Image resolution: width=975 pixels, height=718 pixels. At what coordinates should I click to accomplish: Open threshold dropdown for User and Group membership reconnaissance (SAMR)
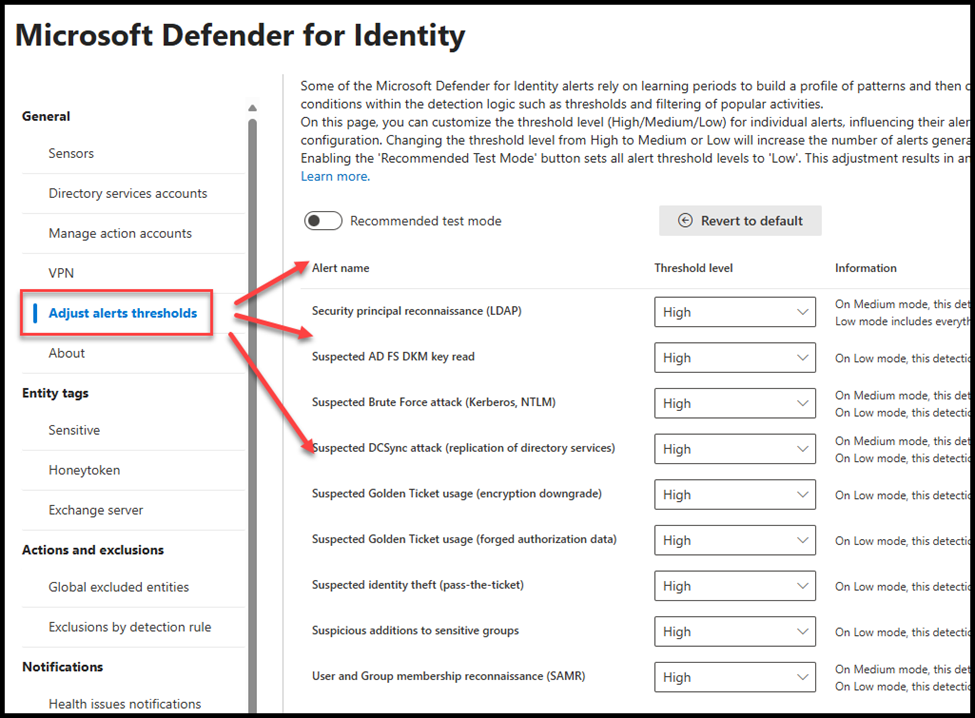(734, 677)
